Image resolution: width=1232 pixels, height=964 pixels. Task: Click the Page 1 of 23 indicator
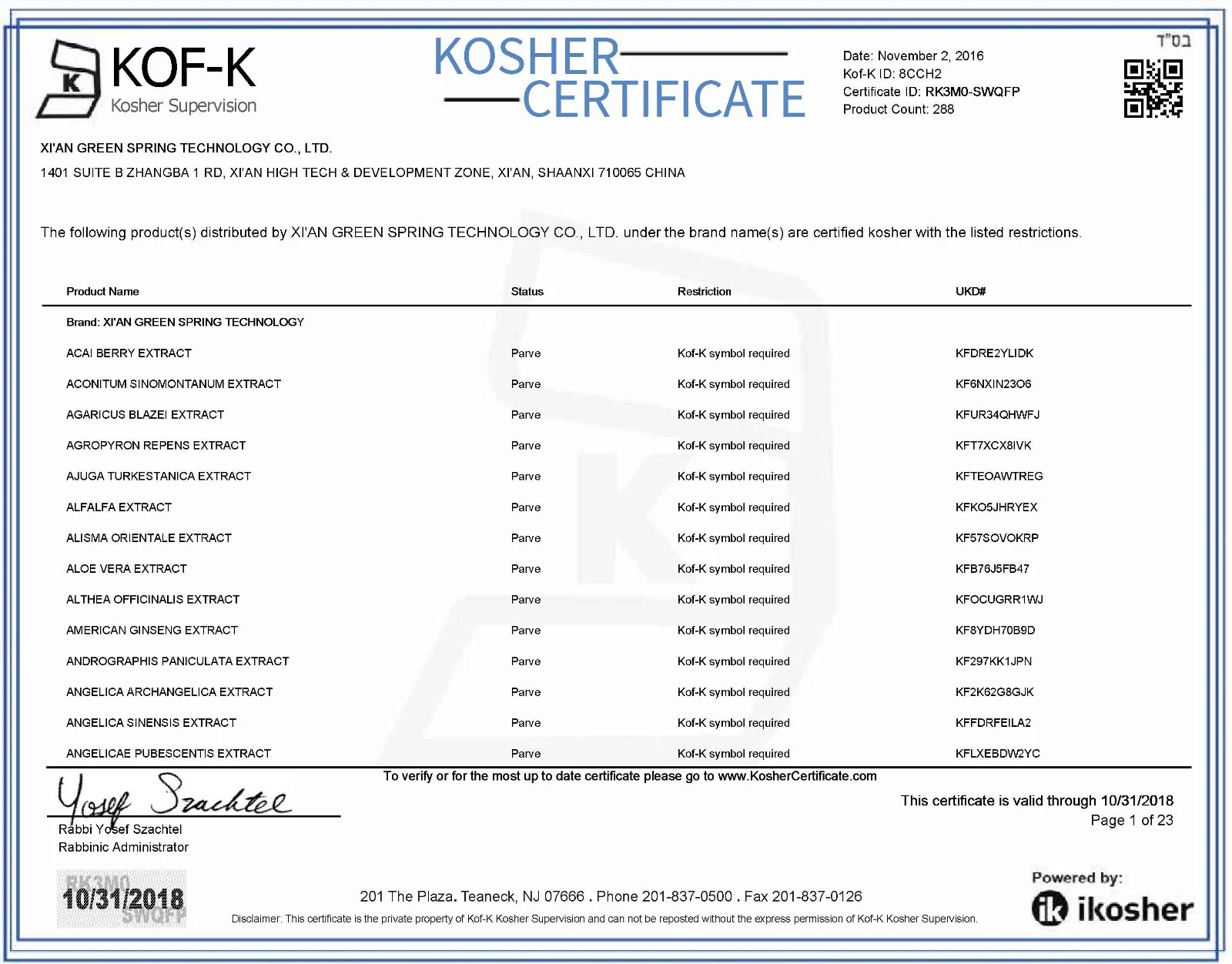pyautogui.click(x=1132, y=820)
